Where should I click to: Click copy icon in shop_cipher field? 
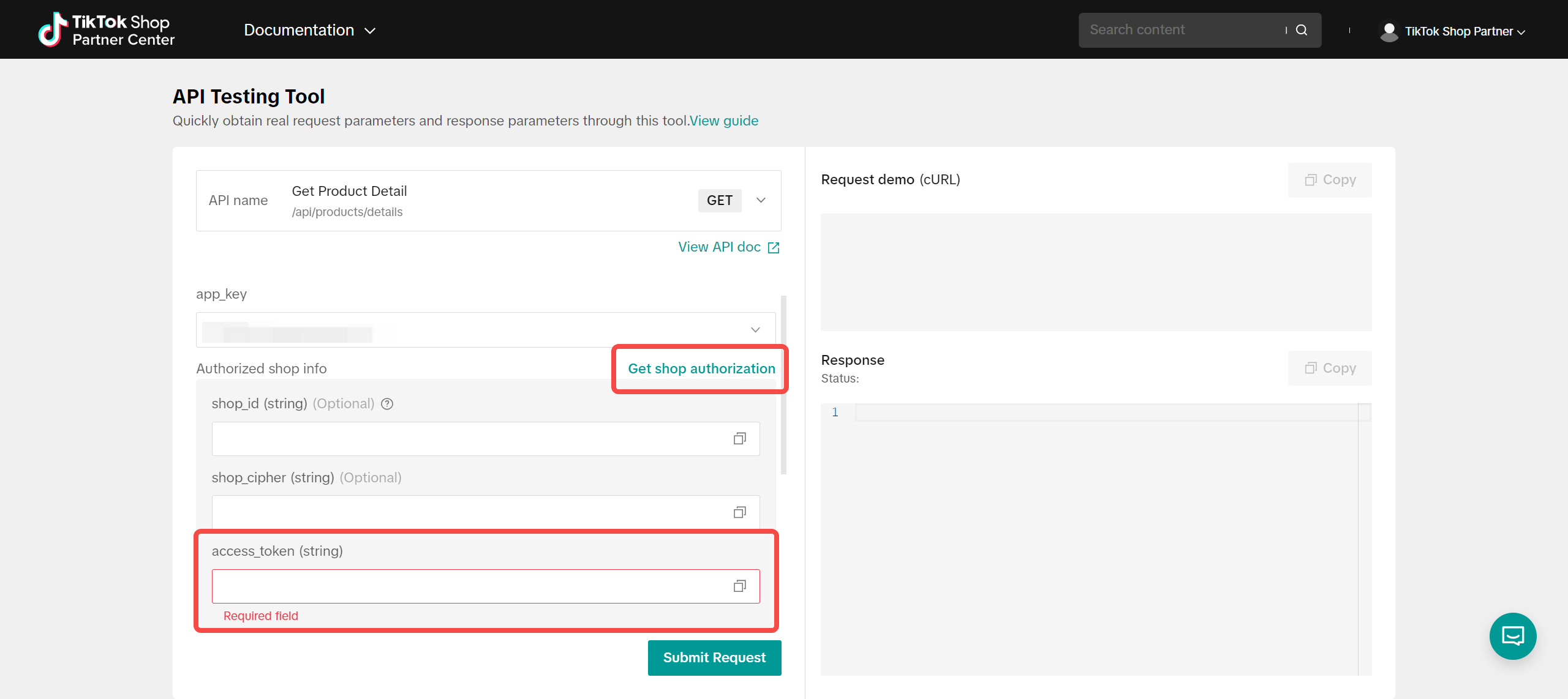point(739,512)
